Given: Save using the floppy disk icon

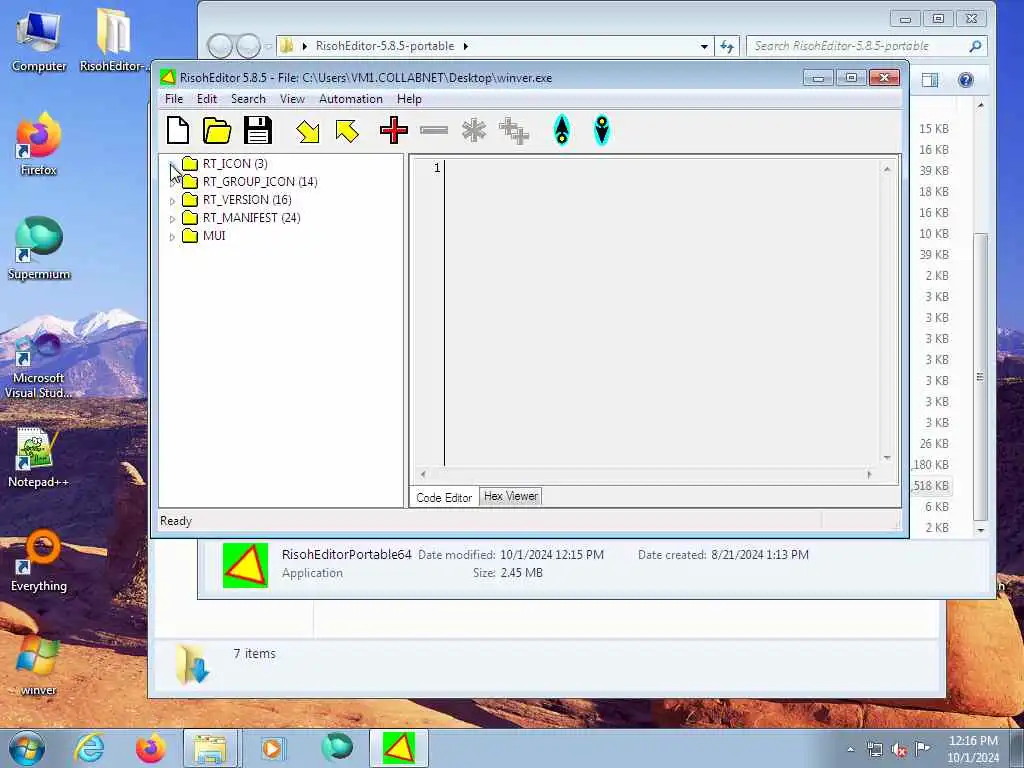Looking at the screenshot, I should (257, 130).
